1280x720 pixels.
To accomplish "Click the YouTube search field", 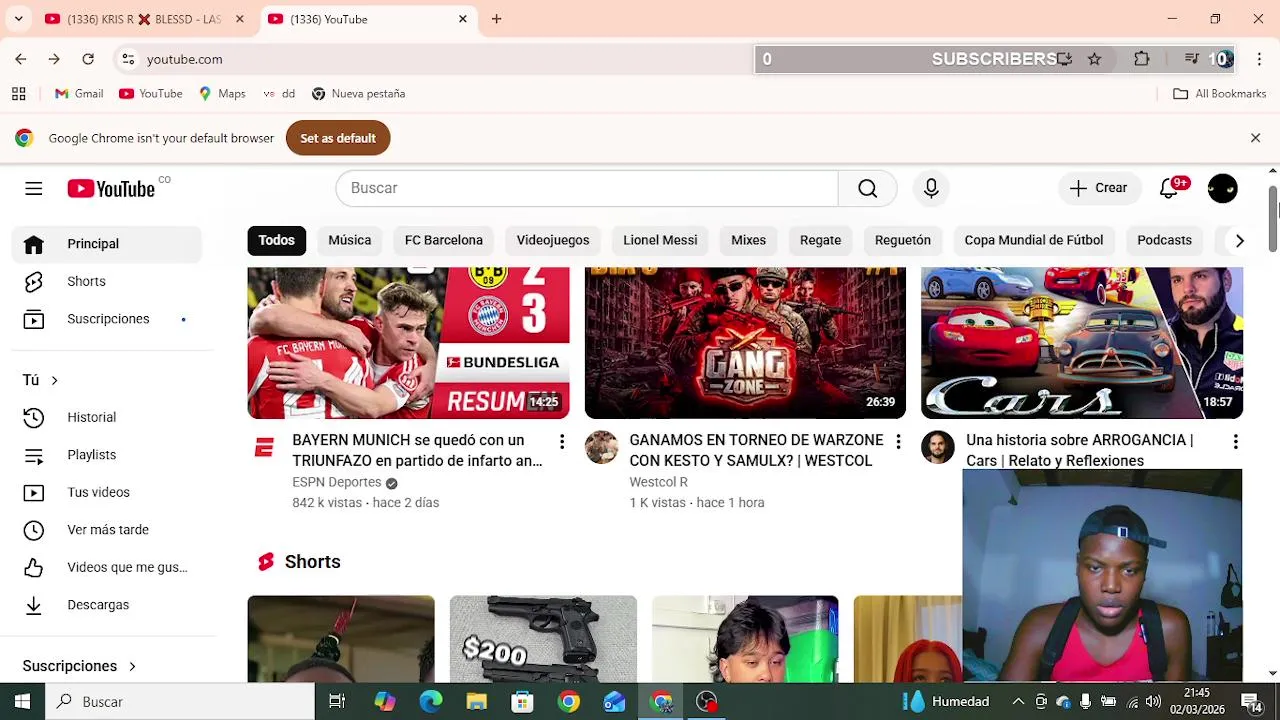I will (587, 188).
